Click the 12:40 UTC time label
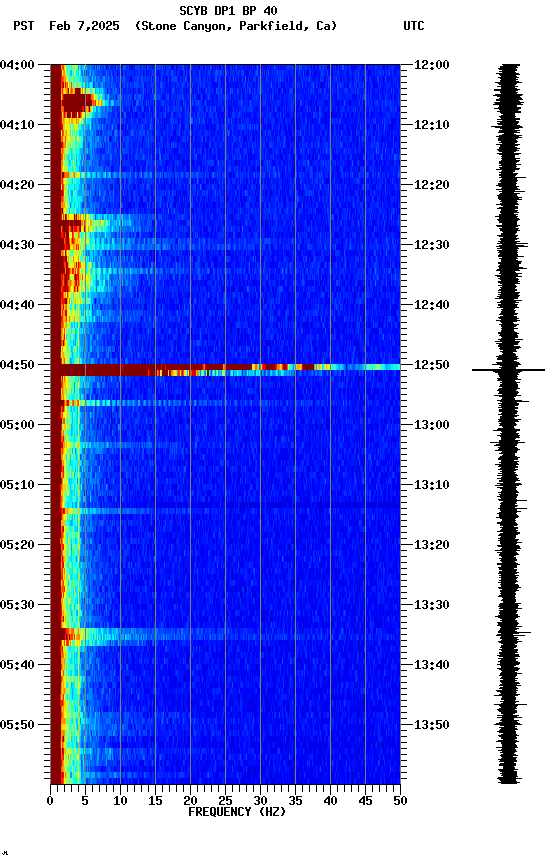This screenshot has height=864, width=552. [x=432, y=305]
